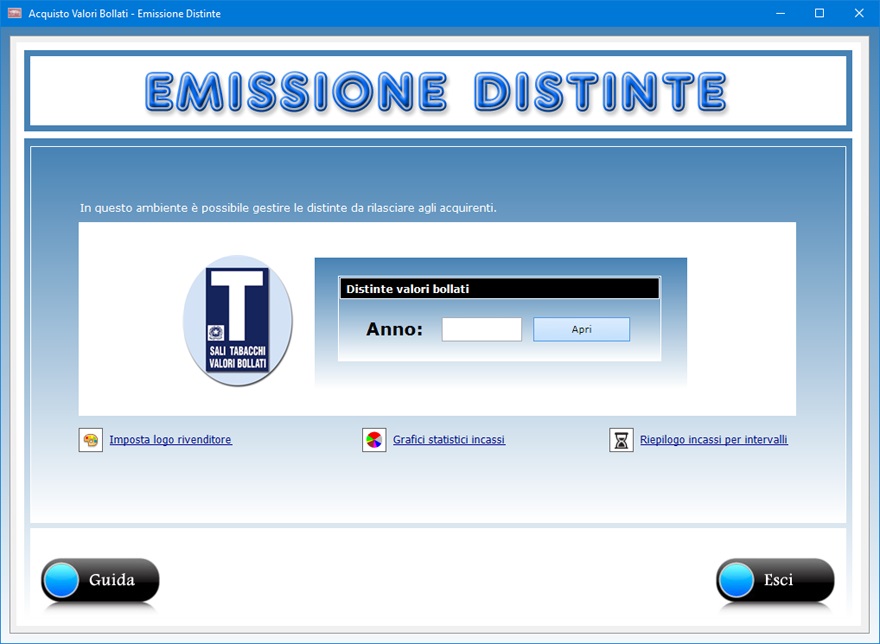Open the Grafici statistici incassi link

[449, 440]
